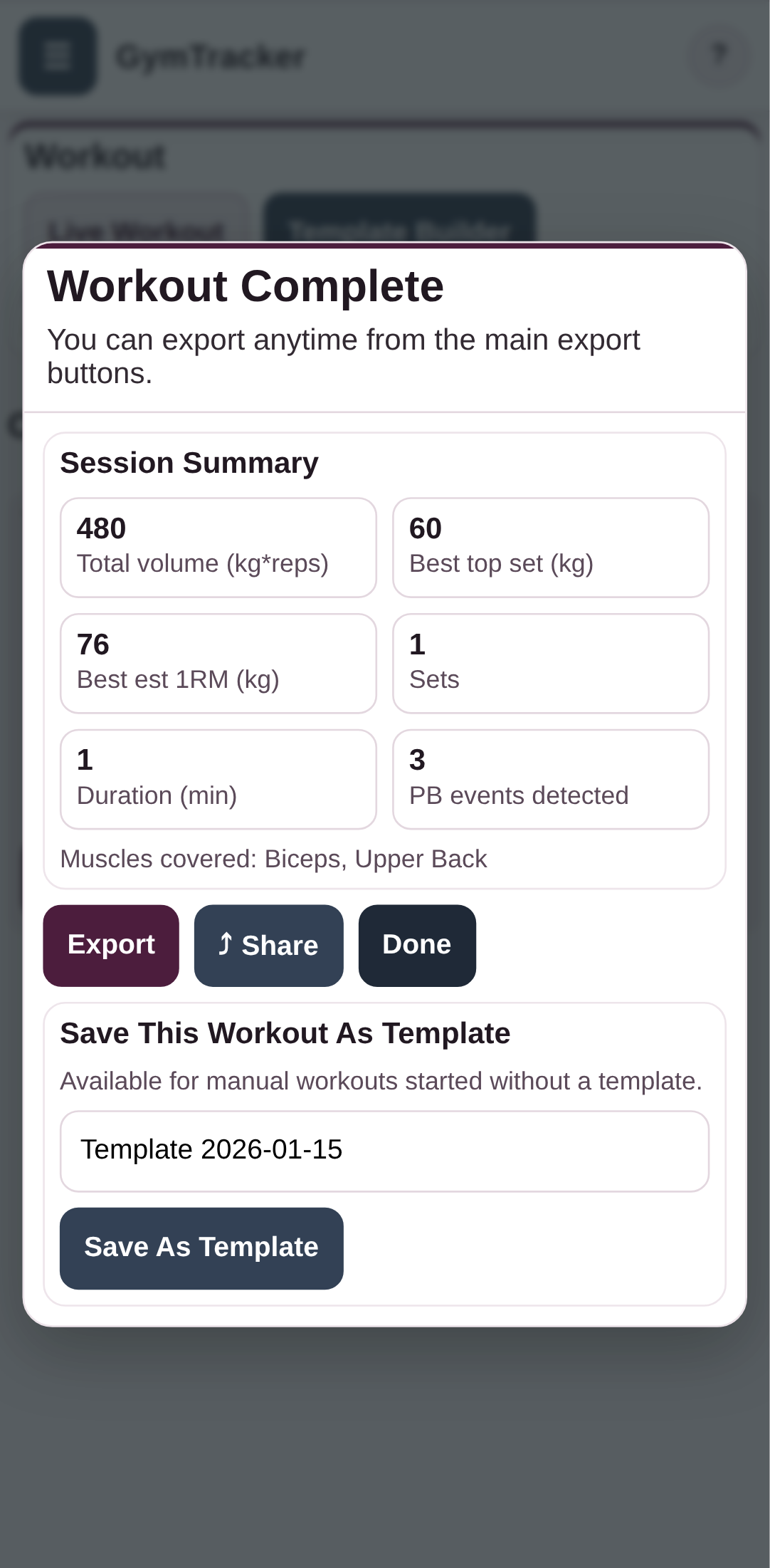Click the Export button
770x1568 pixels.
point(110,945)
